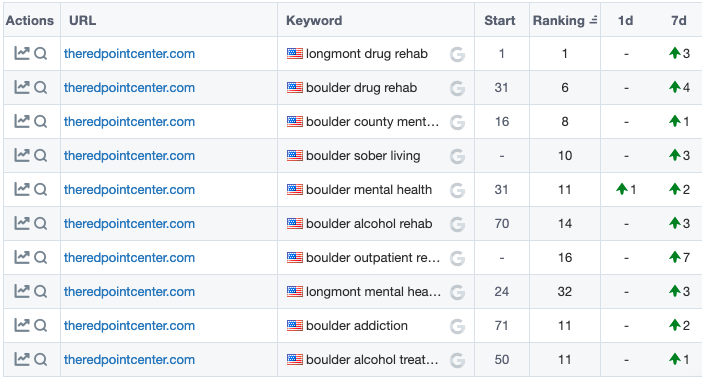Click Google icon beside boulder alcohol rehab
Image resolution: width=702 pixels, height=377 pixels.
(457, 224)
